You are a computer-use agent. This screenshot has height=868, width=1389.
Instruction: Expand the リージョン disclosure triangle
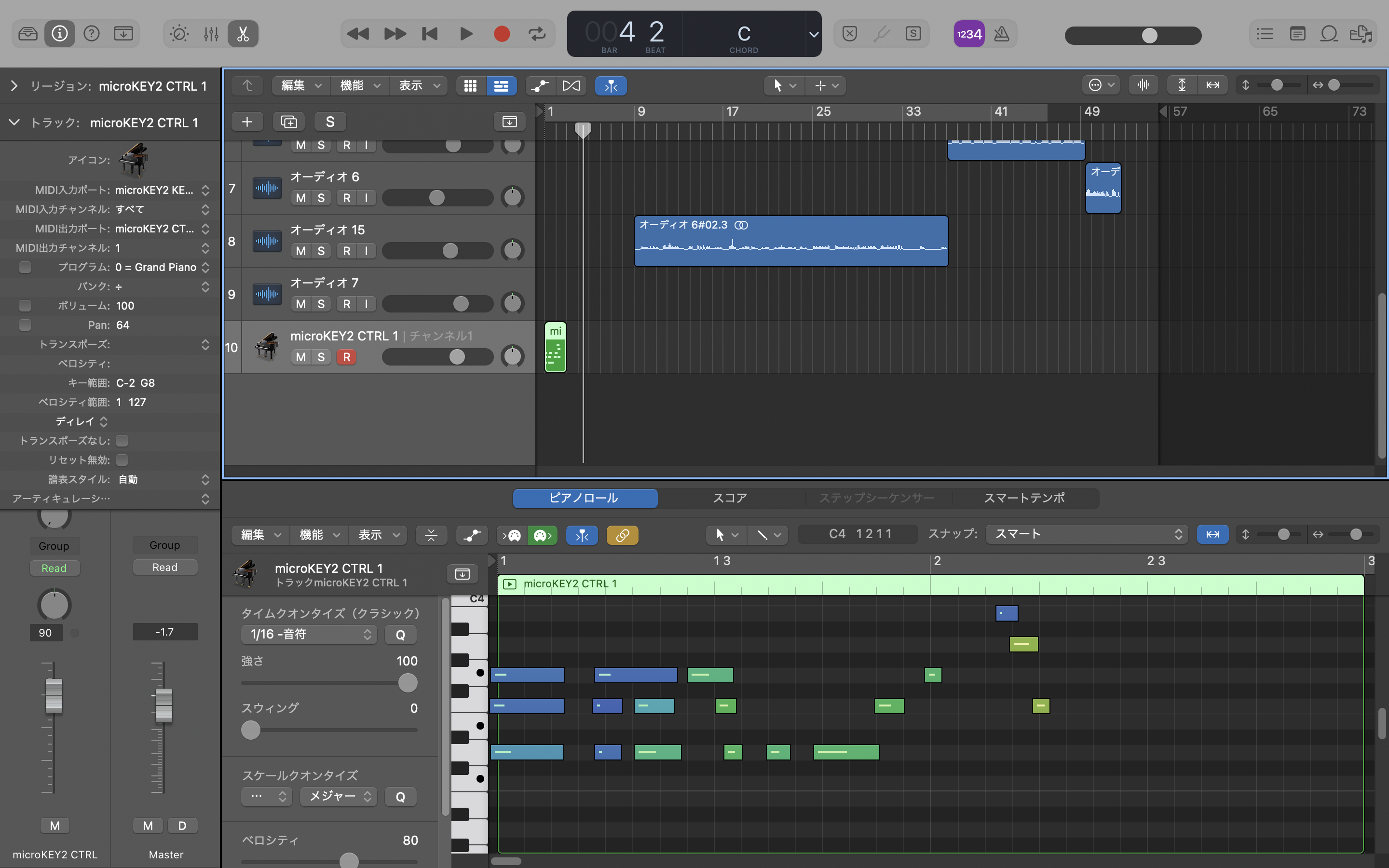[14, 86]
